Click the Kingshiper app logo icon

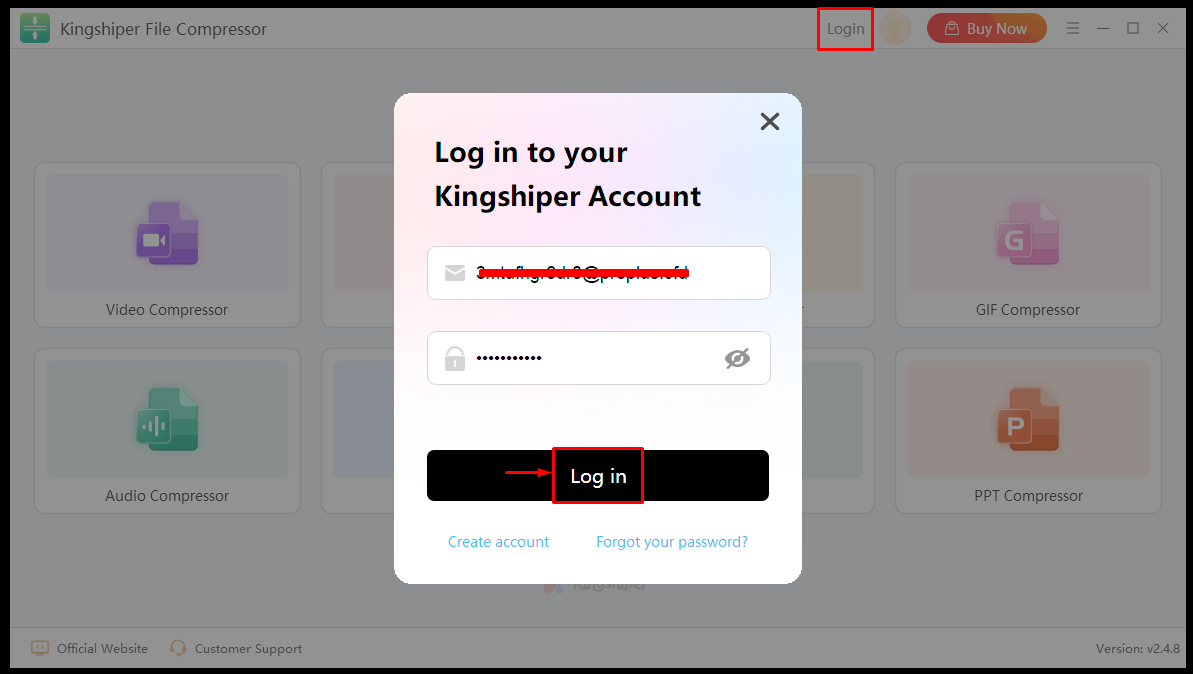tap(35, 29)
